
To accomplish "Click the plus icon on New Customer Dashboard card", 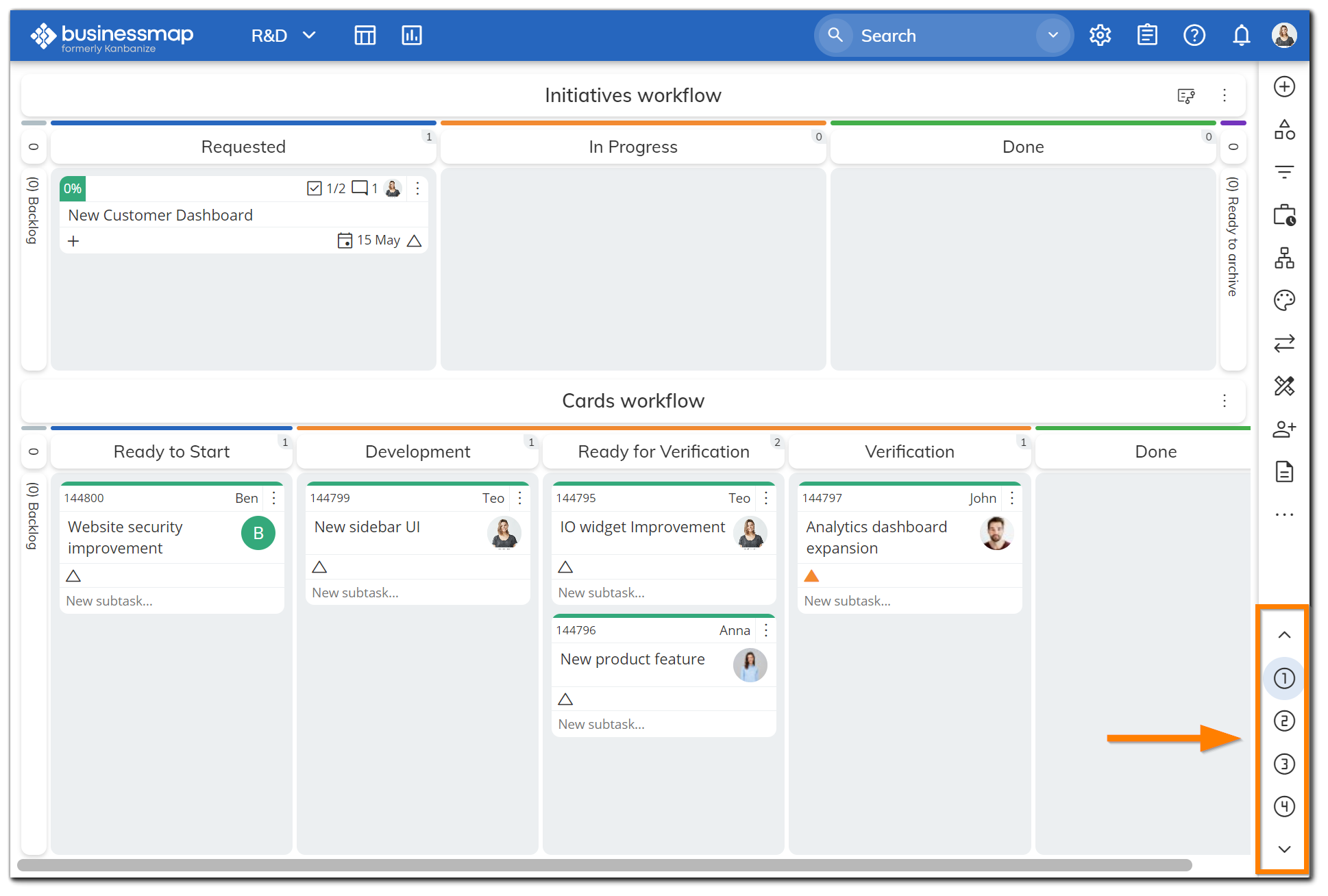I will 73,241.
